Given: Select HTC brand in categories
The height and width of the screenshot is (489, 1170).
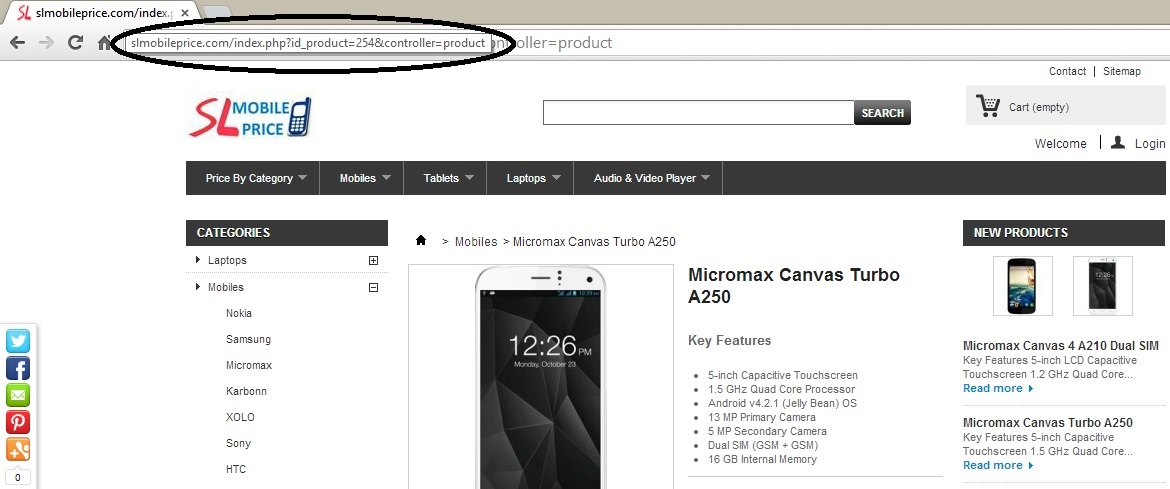Looking at the screenshot, I should 236,470.
